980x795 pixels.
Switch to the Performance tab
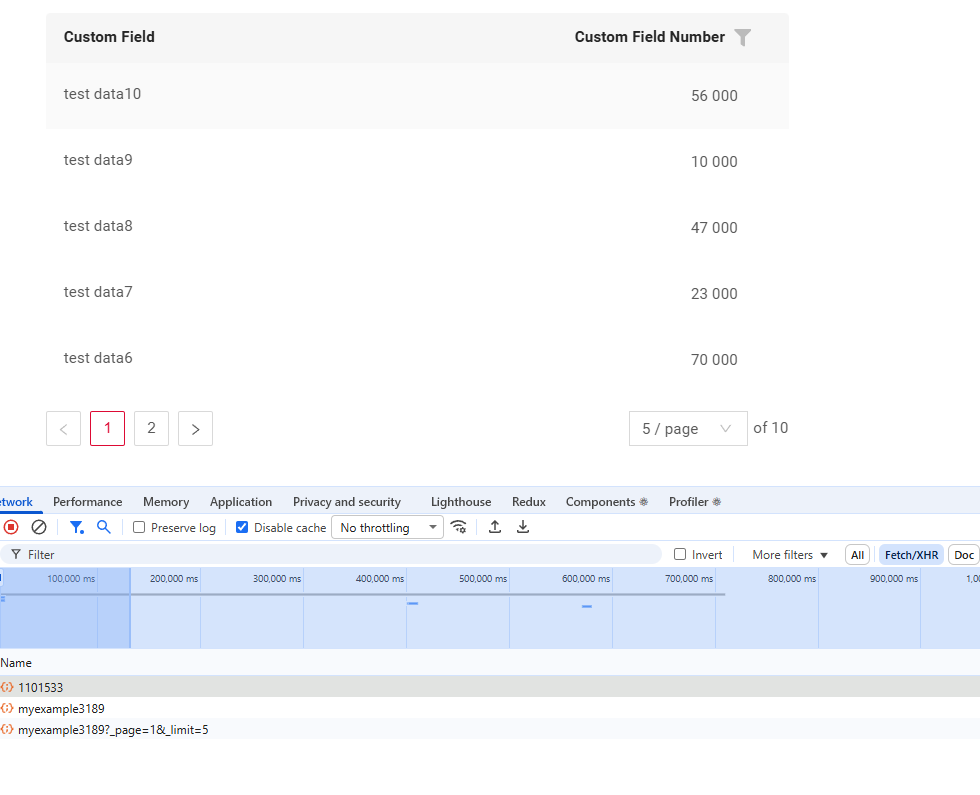[87, 502]
